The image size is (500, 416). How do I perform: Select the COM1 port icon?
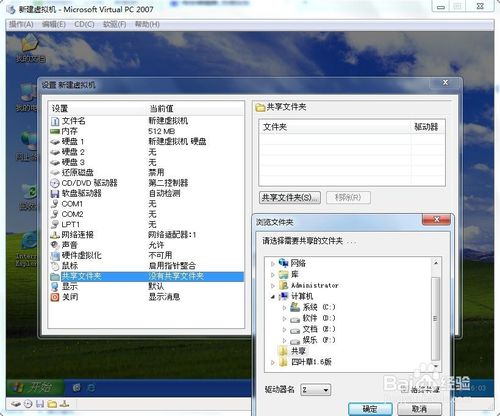click(55, 204)
